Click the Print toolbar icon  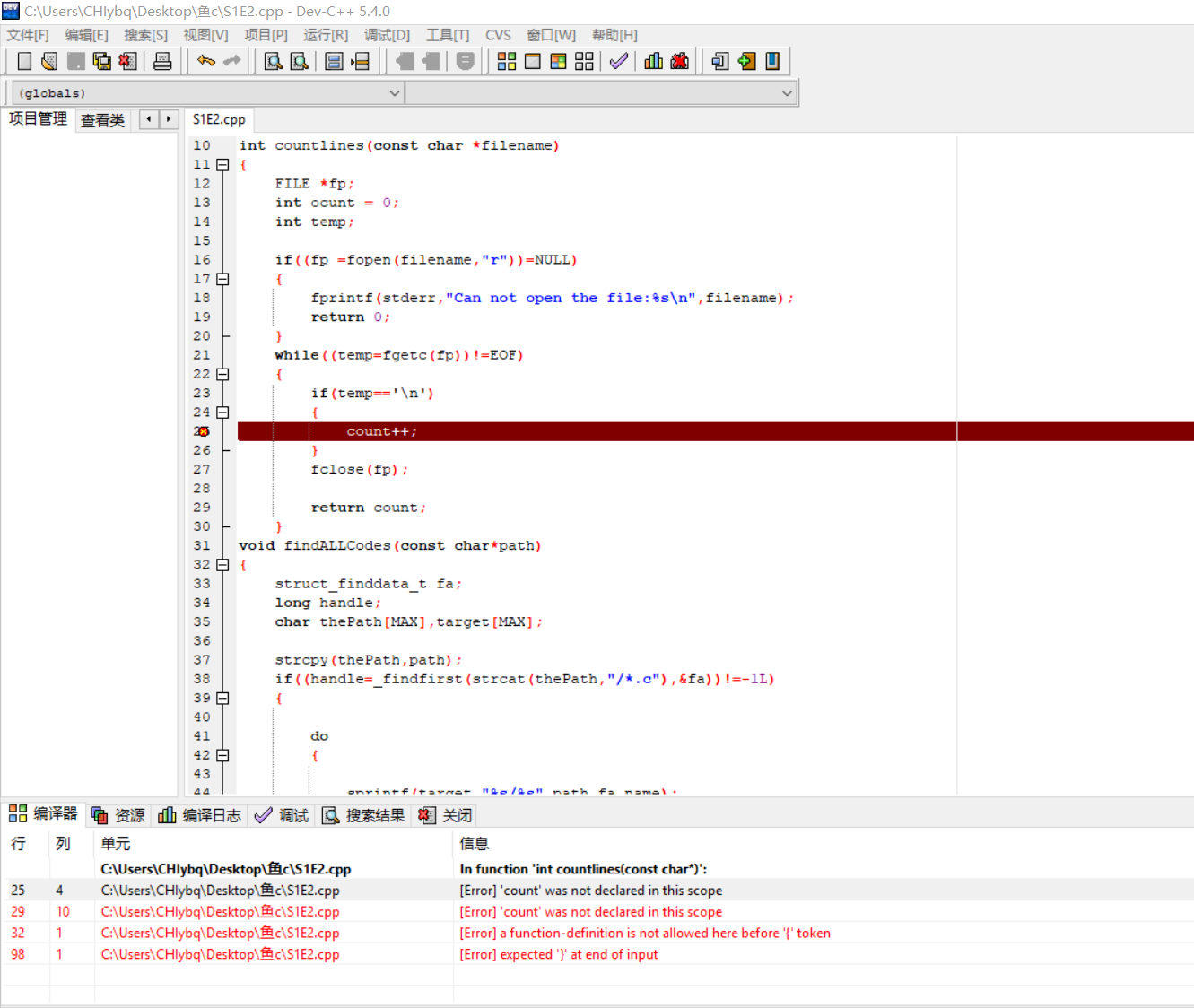point(162,61)
